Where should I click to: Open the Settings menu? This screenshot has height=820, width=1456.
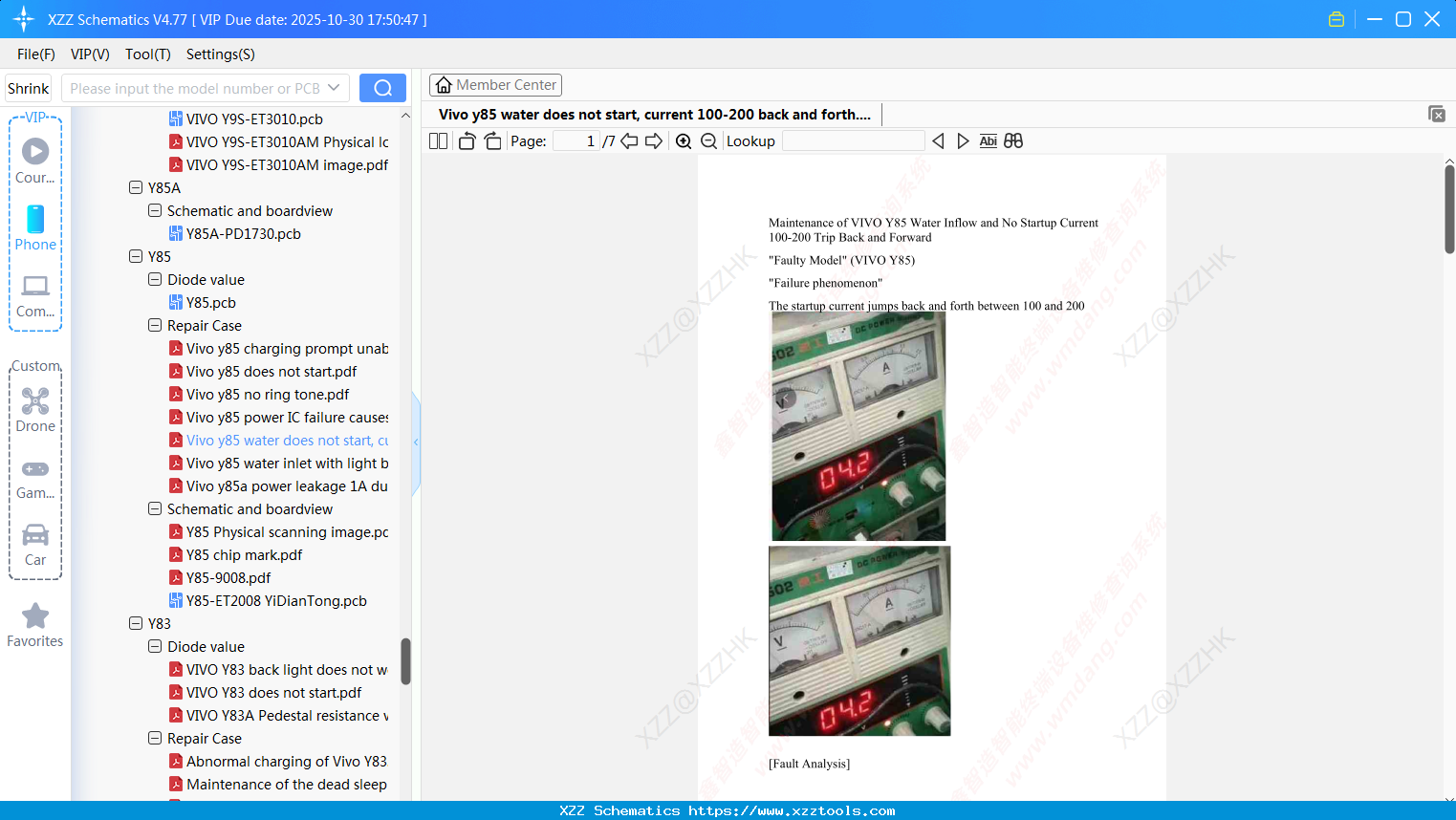click(220, 54)
